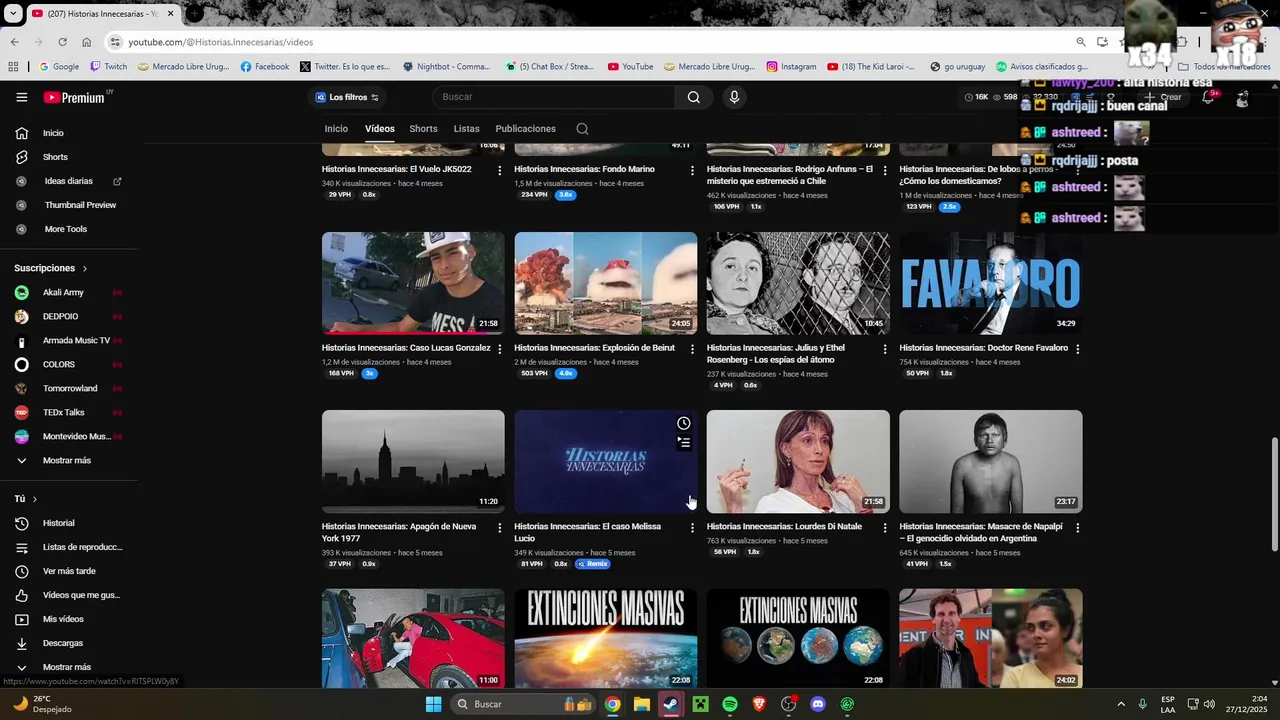The height and width of the screenshot is (720, 1280).
Task: Open File Explorer from the taskbar
Action: point(642,704)
